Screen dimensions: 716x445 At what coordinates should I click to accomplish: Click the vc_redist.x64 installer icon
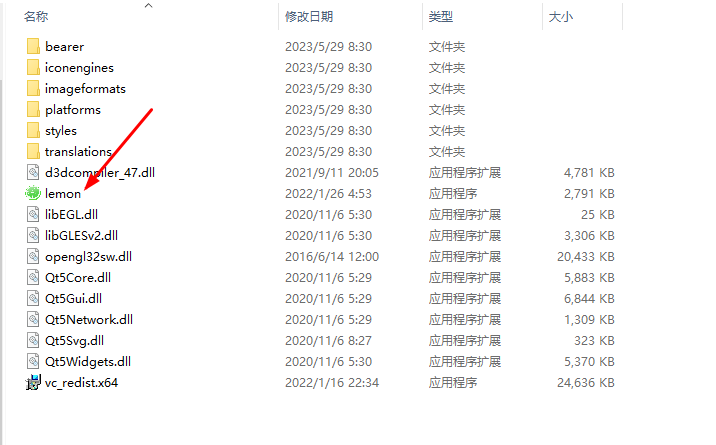click(x=33, y=382)
